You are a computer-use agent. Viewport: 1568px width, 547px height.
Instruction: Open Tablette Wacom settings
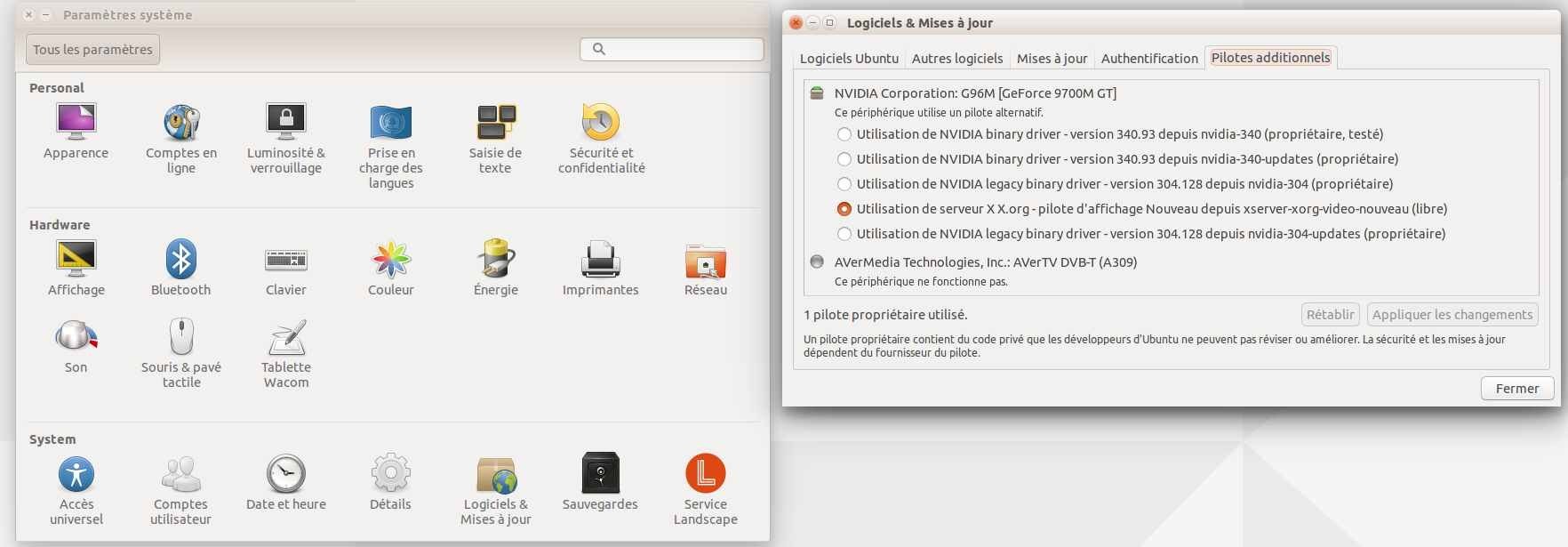pos(286,338)
